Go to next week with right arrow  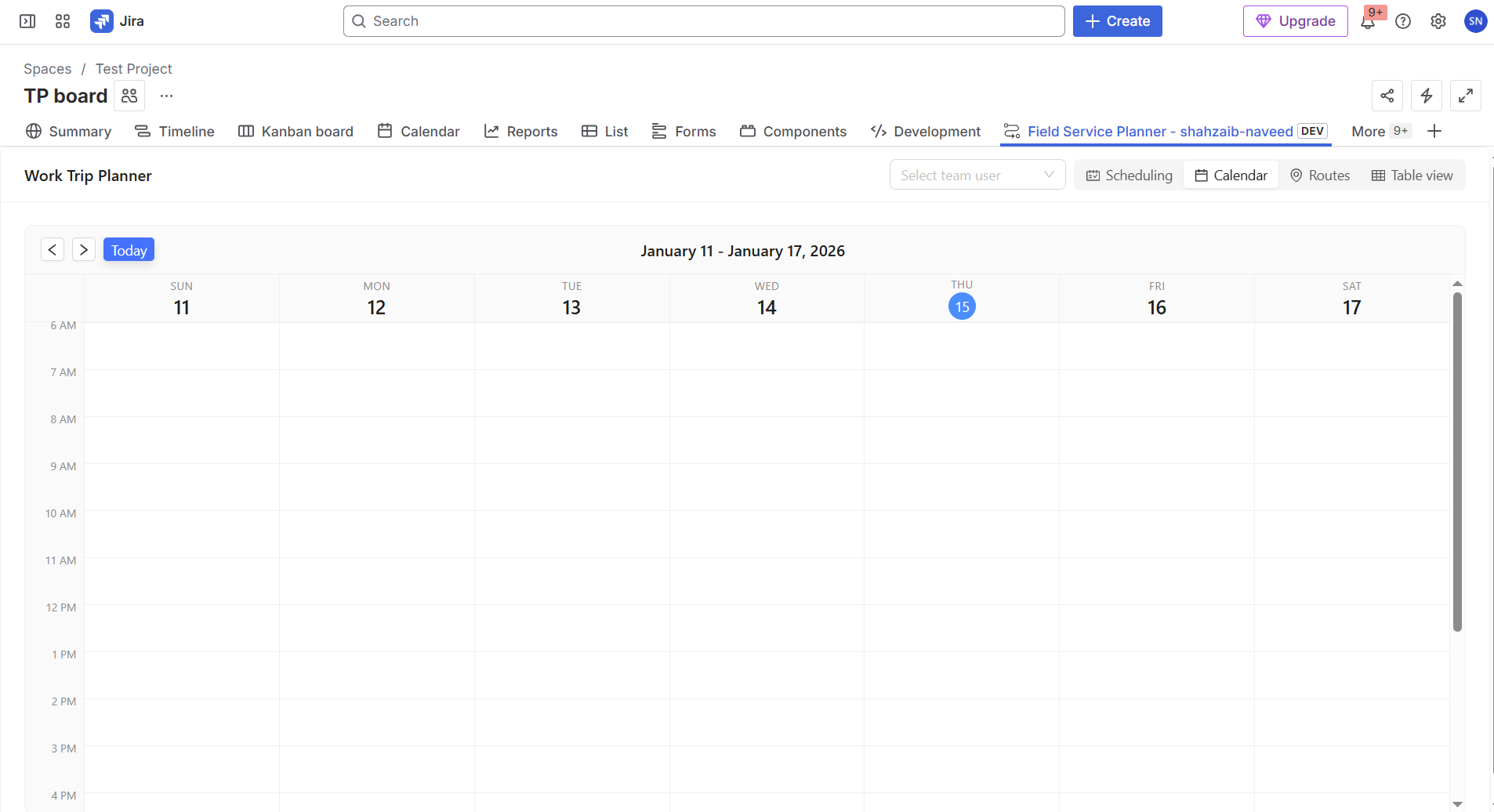coord(84,250)
